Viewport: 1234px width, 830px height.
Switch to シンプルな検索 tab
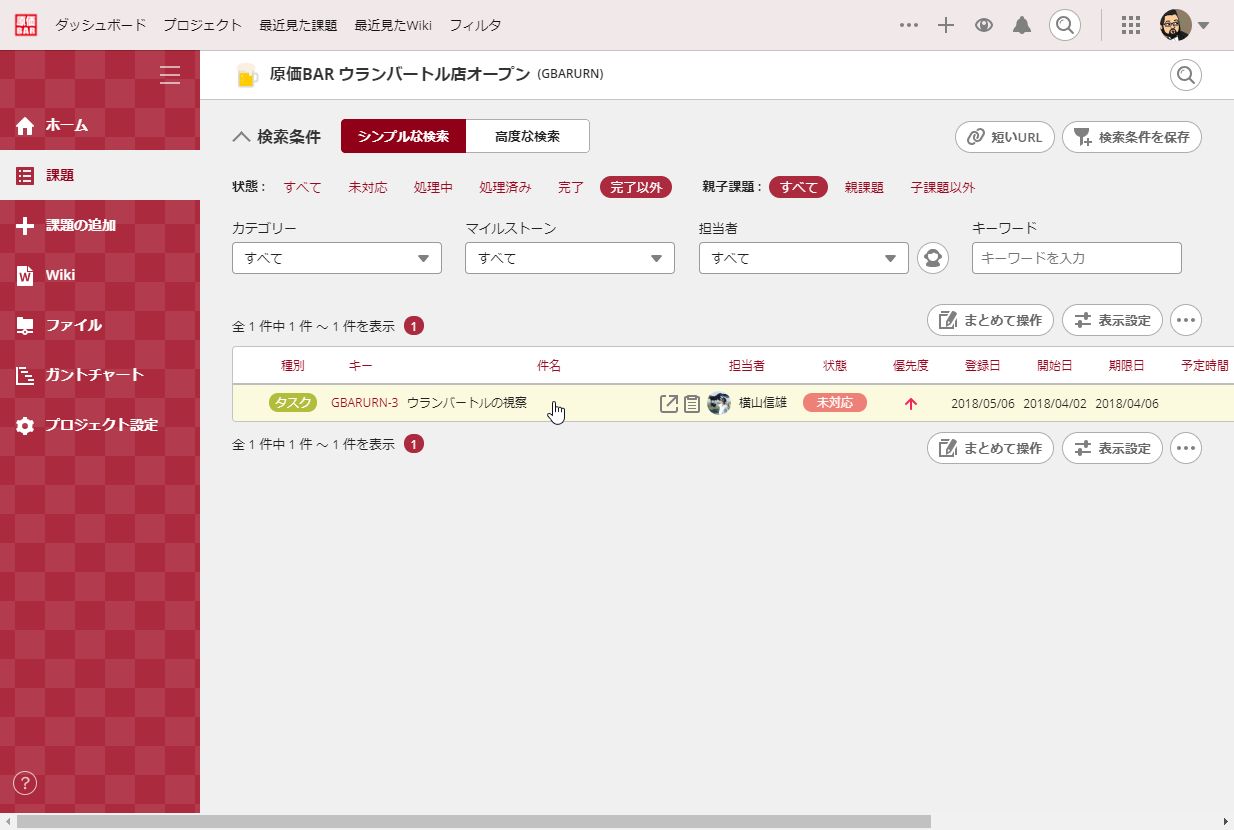pyautogui.click(x=404, y=136)
